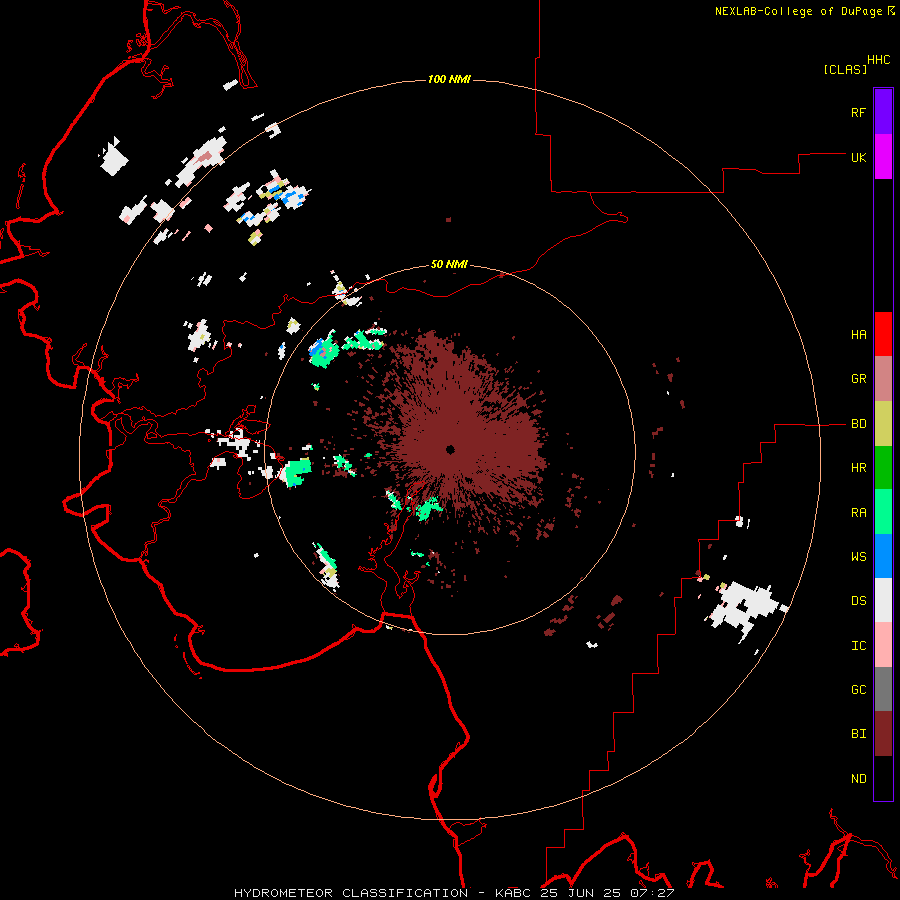Click the RF purple legend swatch
The image size is (900, 900).
[883, 112]
